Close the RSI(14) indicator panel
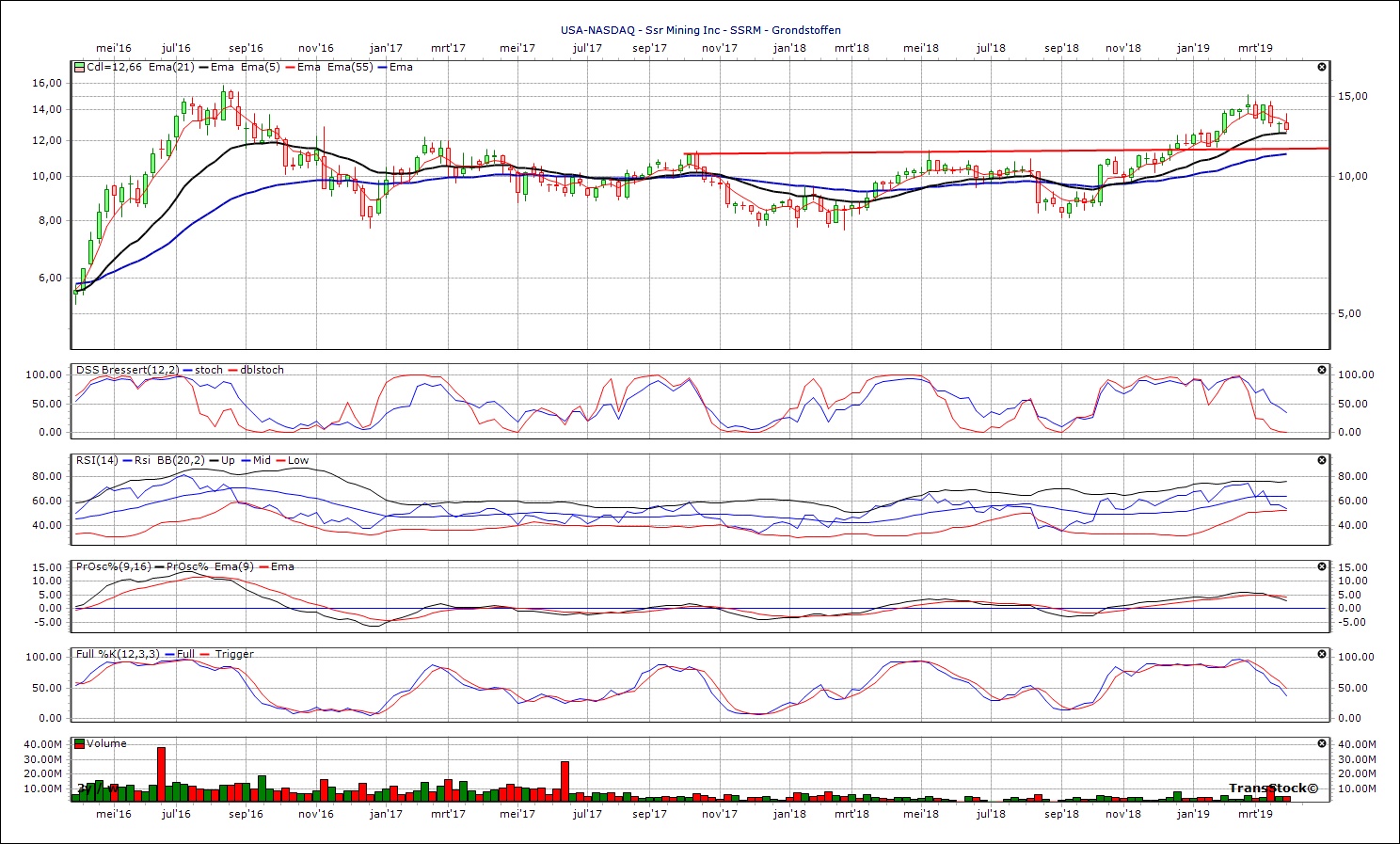Viewport: 1400px width, 844px height. 1322,460
